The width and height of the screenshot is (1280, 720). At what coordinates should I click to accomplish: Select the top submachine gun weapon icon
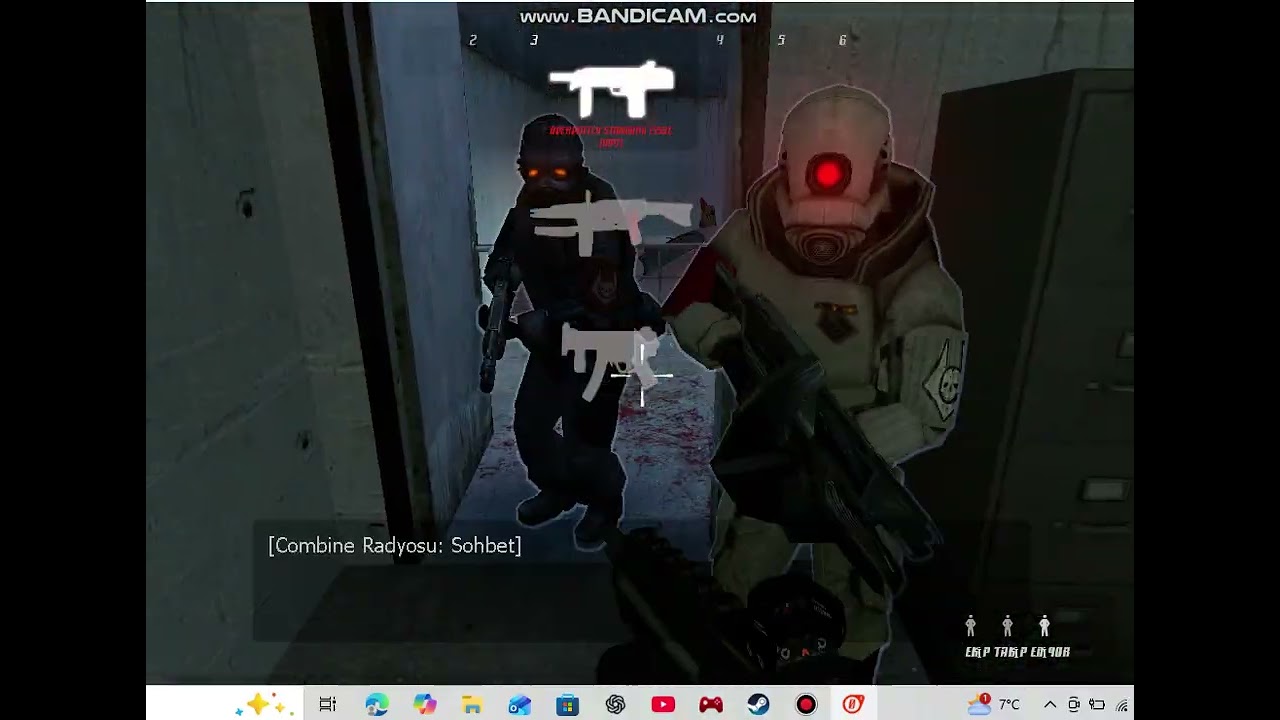point(611,90)
